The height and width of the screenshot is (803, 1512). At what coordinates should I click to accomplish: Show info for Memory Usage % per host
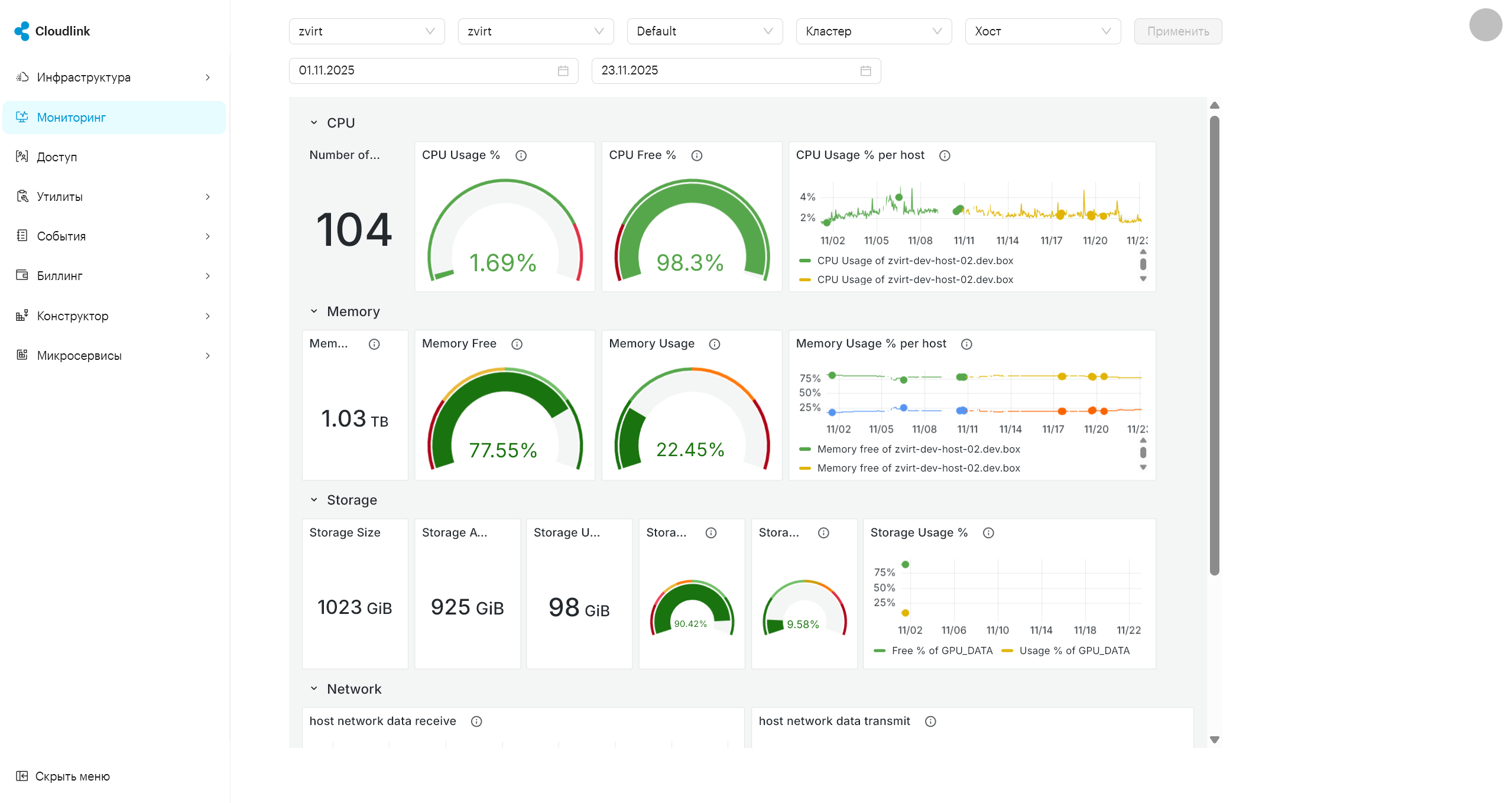point(966,344)
